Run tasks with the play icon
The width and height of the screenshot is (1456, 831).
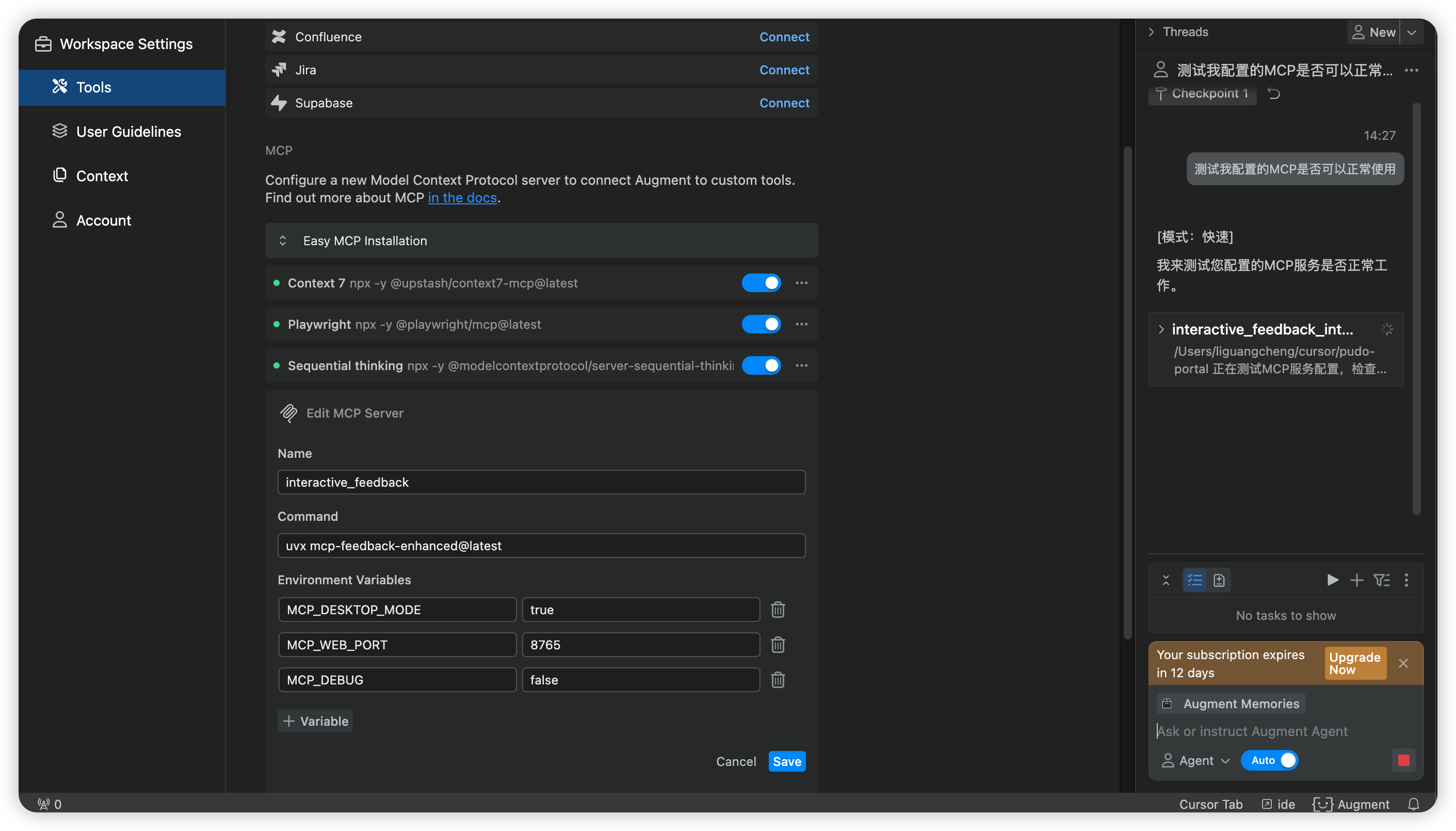tap(1332, 581)
